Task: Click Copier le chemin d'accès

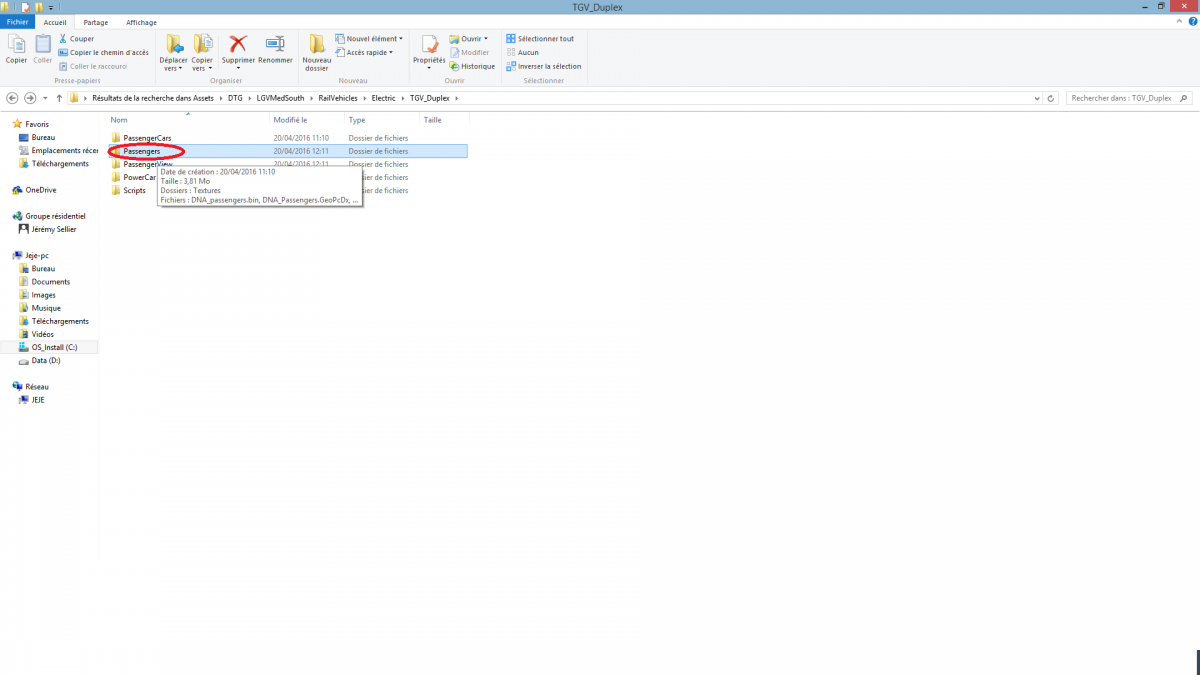Action: coord(104,52)
